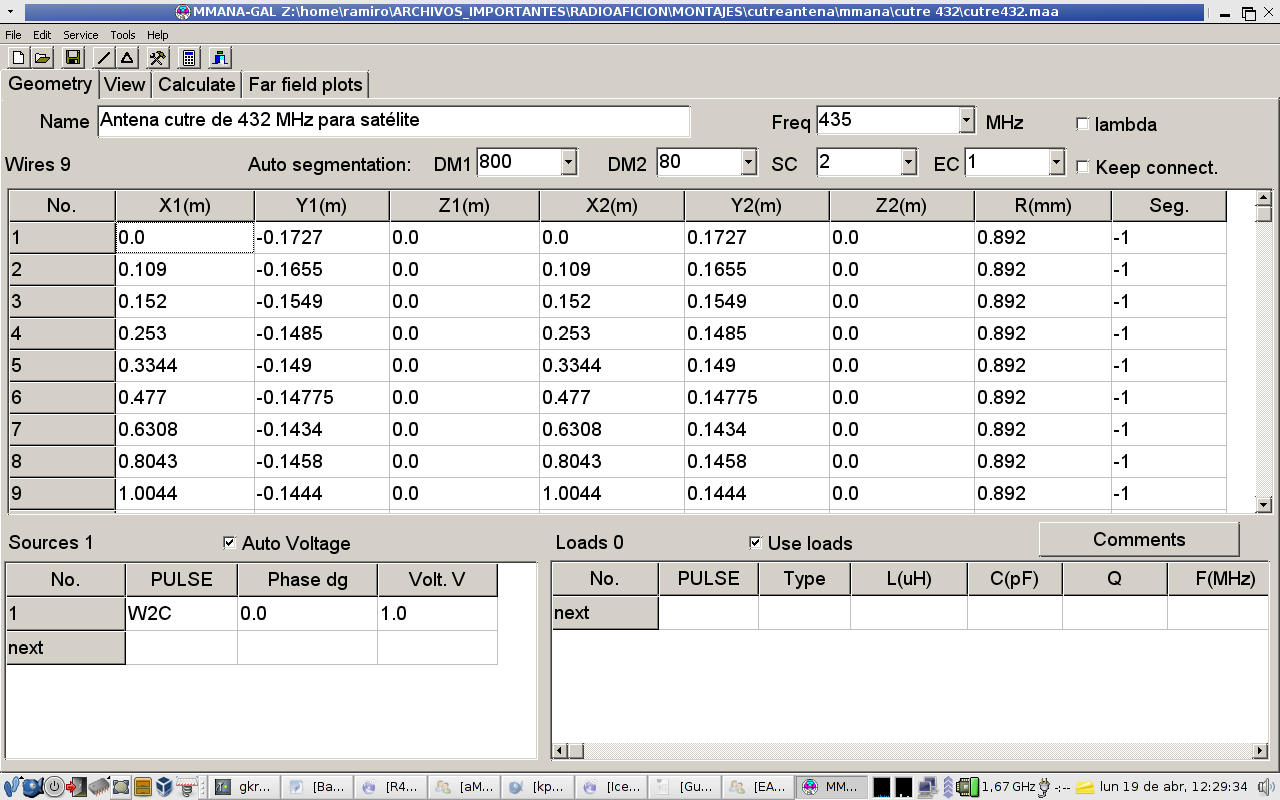Screen dimensions: 1280x800
Task: Open the Service menu
Action: click(x=80, y=35)
